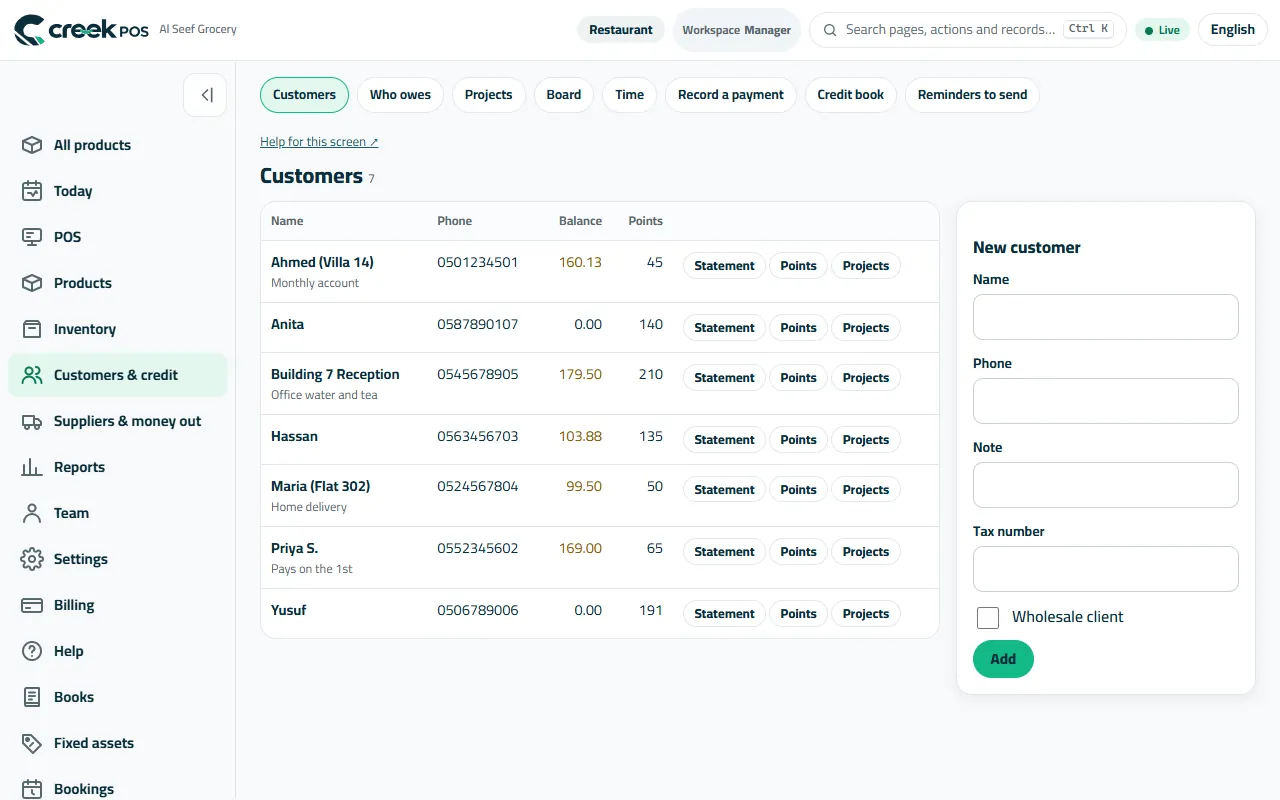The width and height of the screenshot is (1280, 800).
Task: Click the Creek POS logo
Action: [81, 30]
